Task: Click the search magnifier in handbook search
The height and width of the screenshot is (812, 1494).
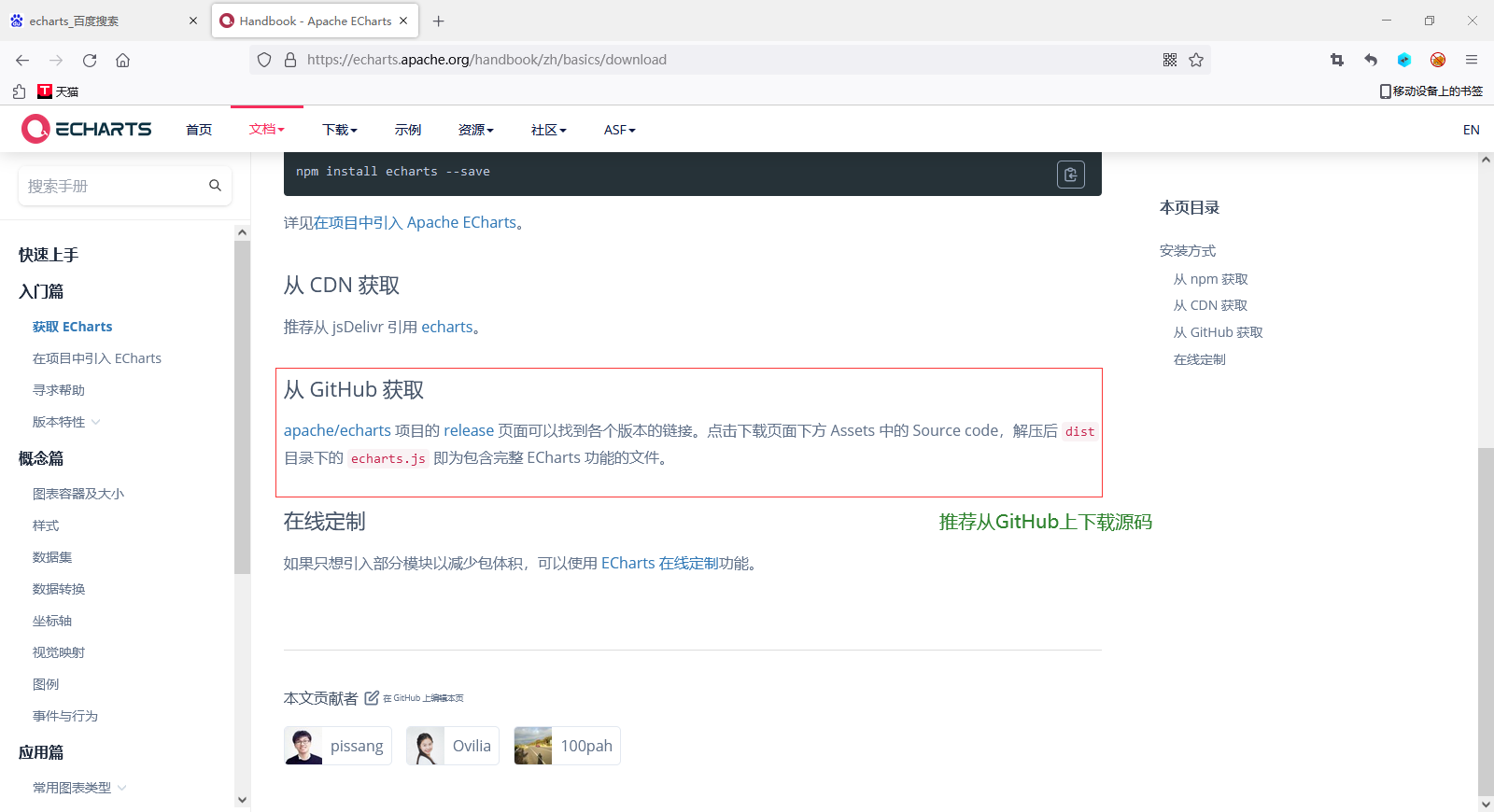Action: tap(215, 186)
